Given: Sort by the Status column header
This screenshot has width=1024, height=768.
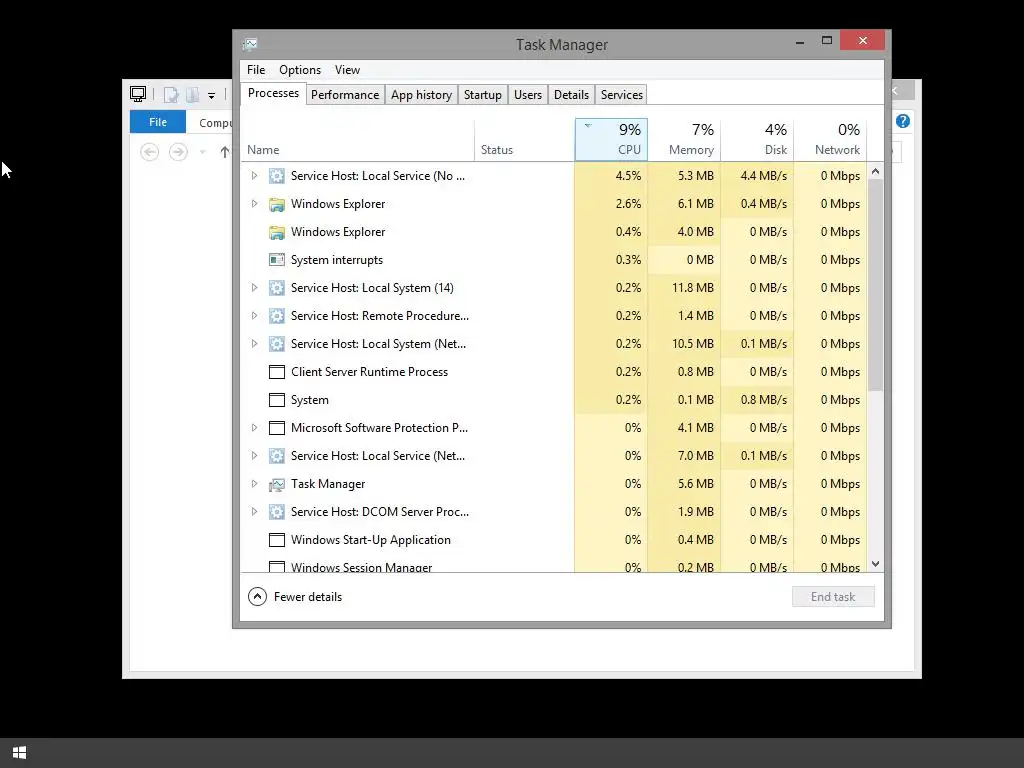Looking at the screenshot, I should (x=524, y=140).
